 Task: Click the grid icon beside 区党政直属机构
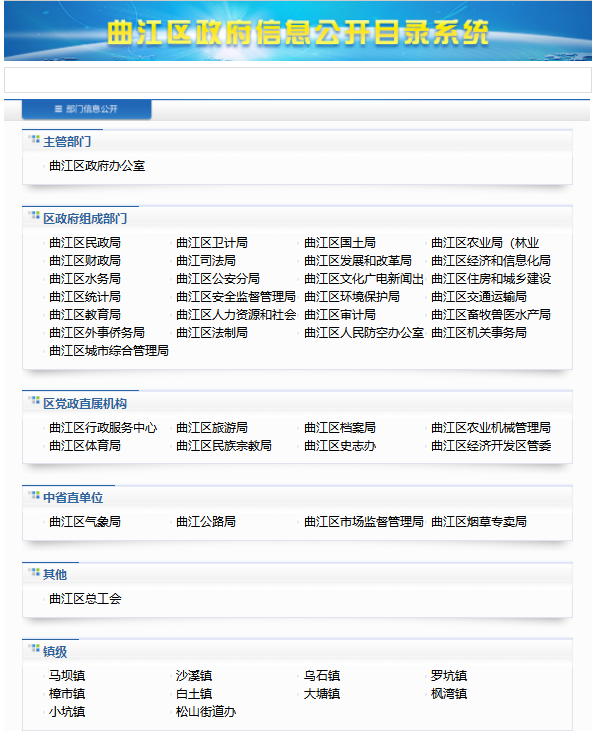(34, 400)
